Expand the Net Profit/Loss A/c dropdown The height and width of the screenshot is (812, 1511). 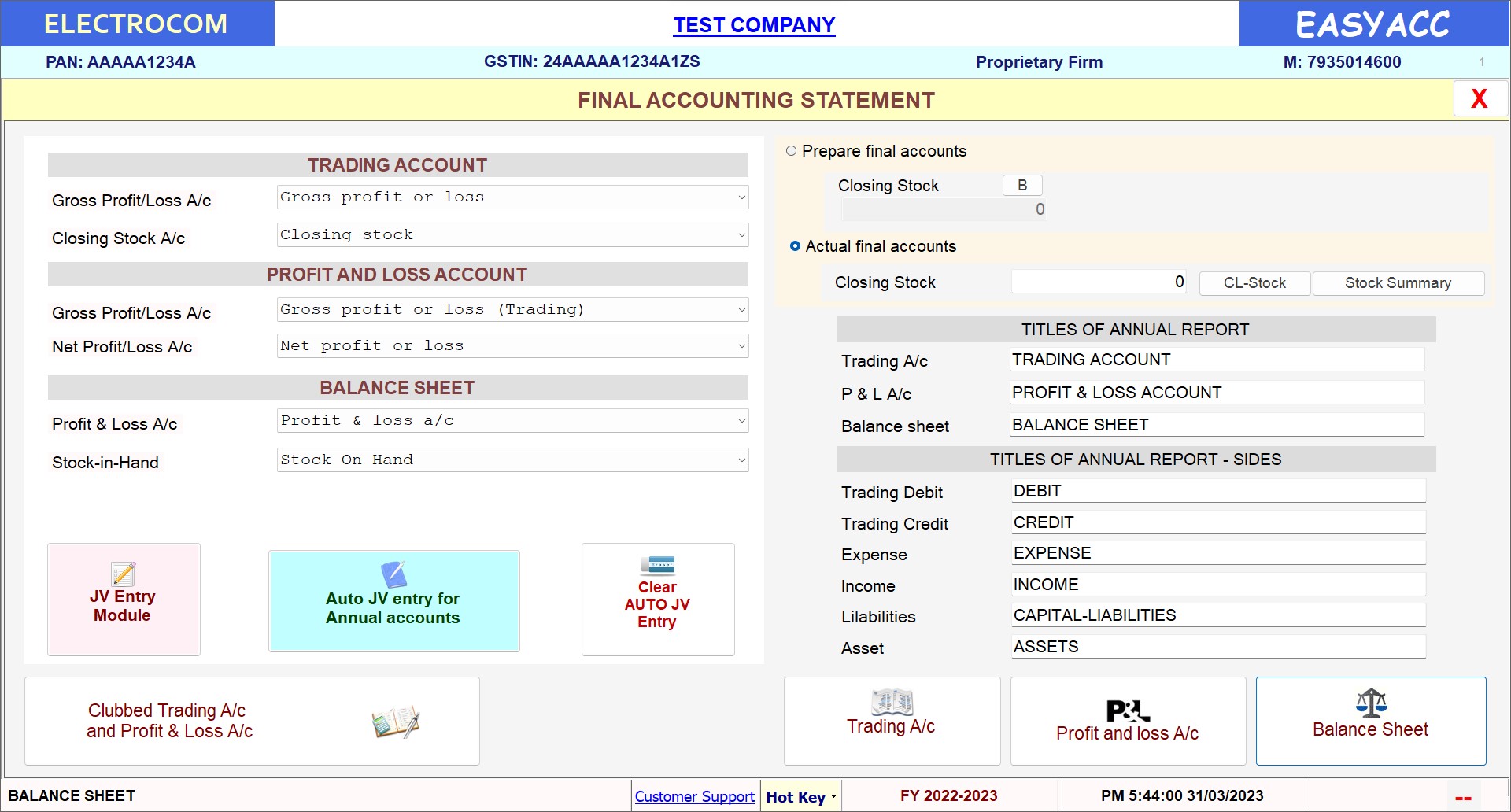coord(741,346)
